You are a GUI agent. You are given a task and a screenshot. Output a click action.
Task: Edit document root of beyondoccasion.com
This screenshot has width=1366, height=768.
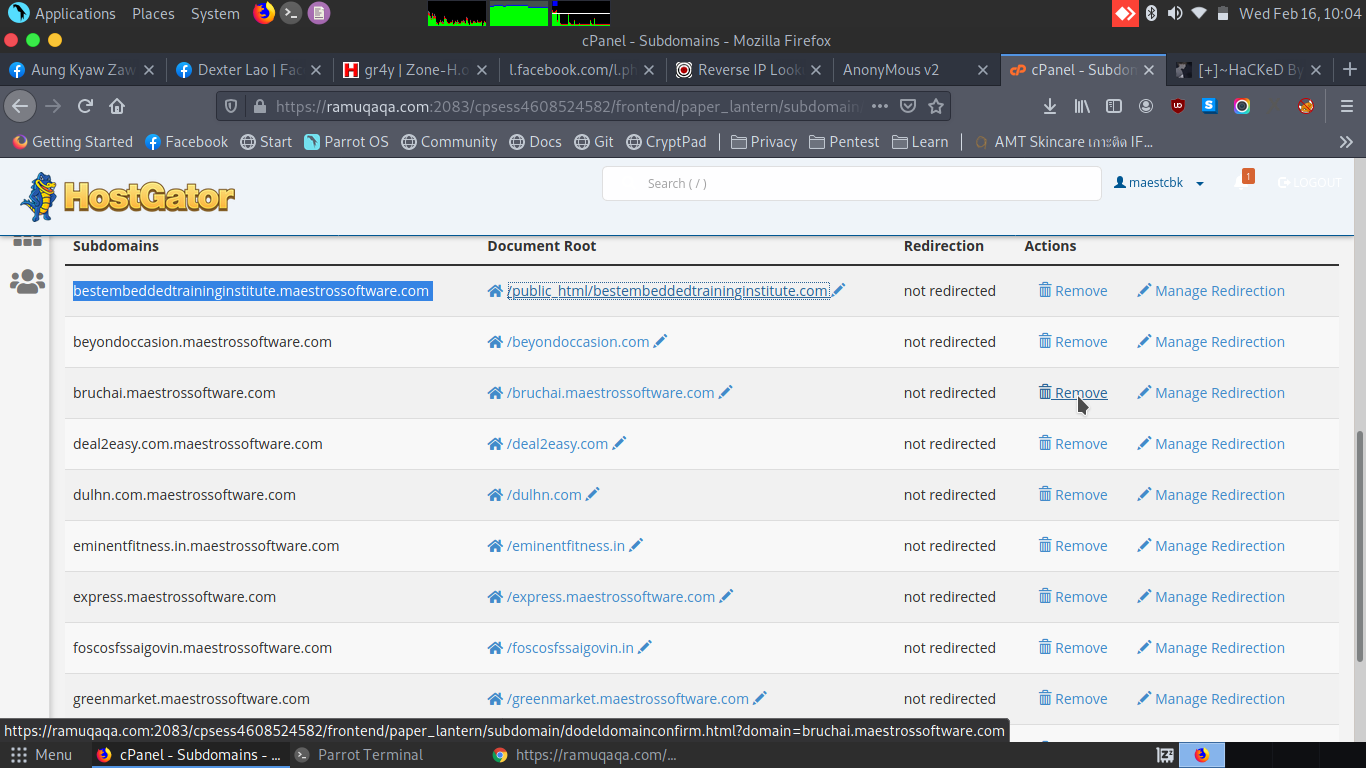[x=660, y=341]
